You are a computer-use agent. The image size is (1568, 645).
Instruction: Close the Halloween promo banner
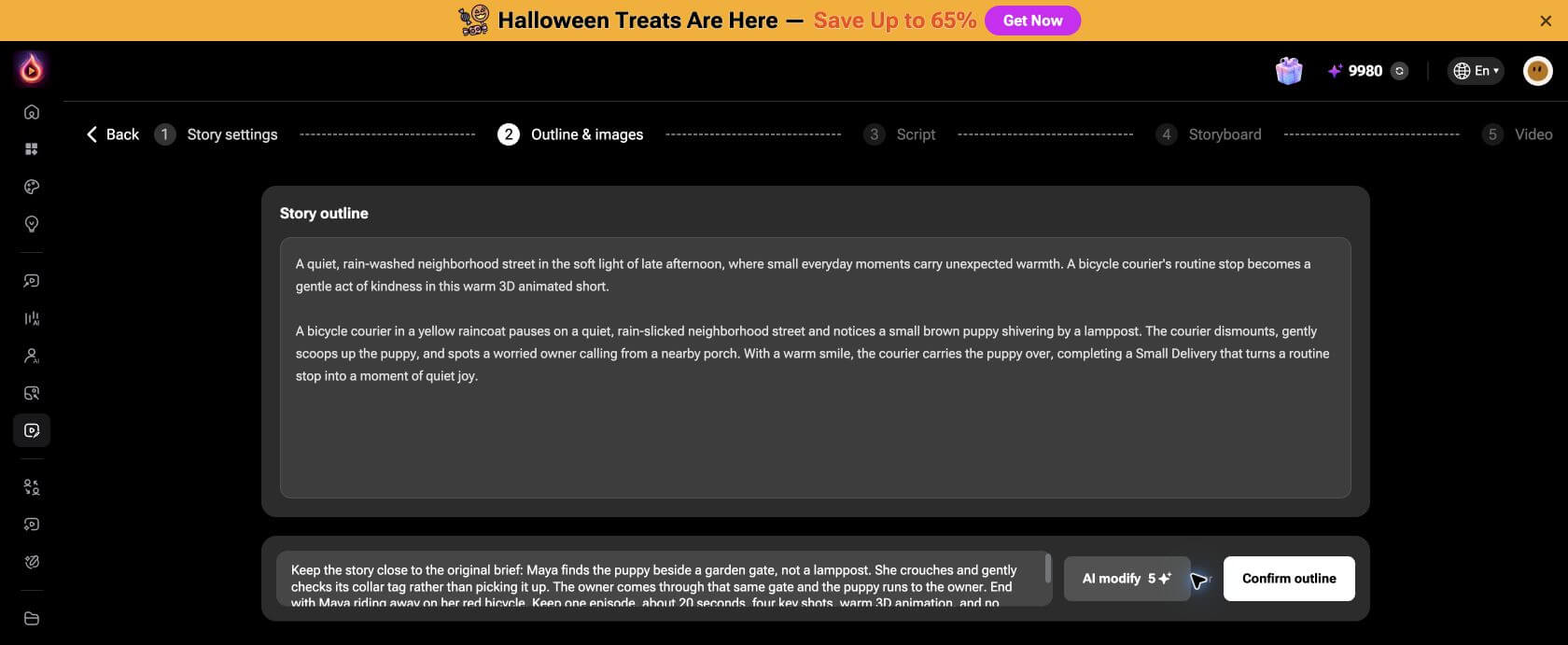coord(1546,21)
